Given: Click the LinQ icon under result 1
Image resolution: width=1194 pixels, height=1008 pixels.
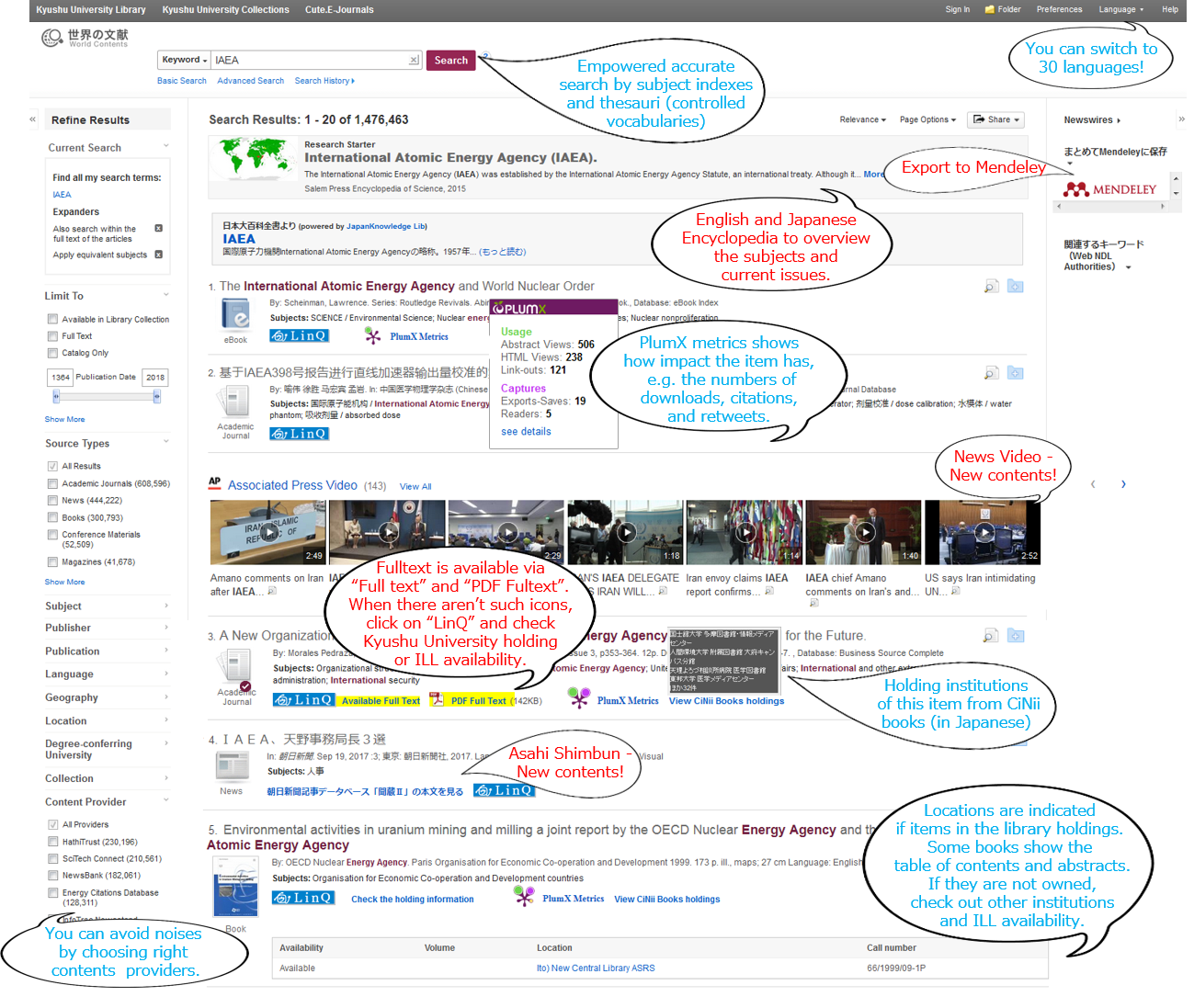Looking at the screenshot, I should [x=298, y=335].
